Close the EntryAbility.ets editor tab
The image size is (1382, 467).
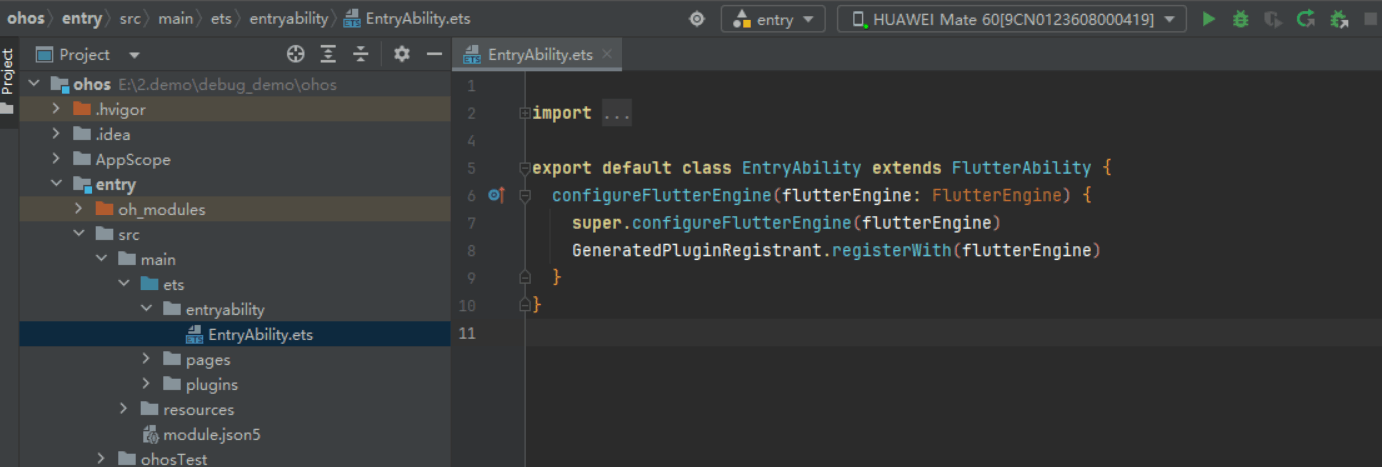[x=607, y=54]
